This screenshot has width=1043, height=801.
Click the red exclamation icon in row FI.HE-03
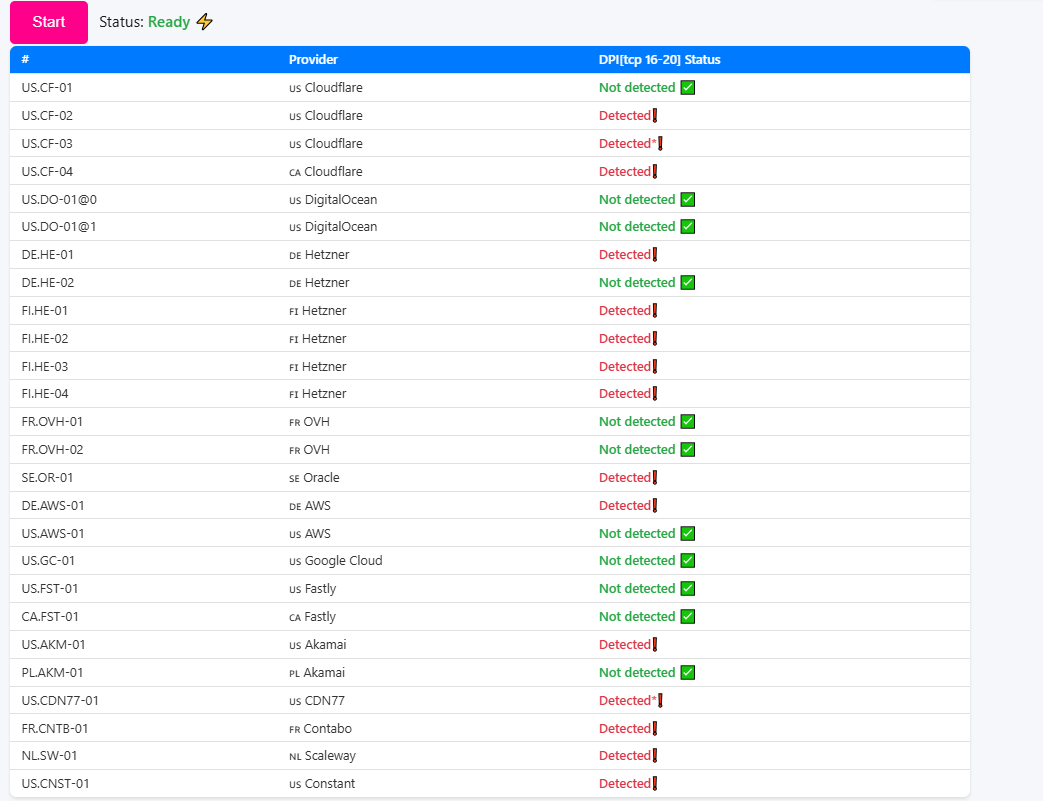click(655, 367)
